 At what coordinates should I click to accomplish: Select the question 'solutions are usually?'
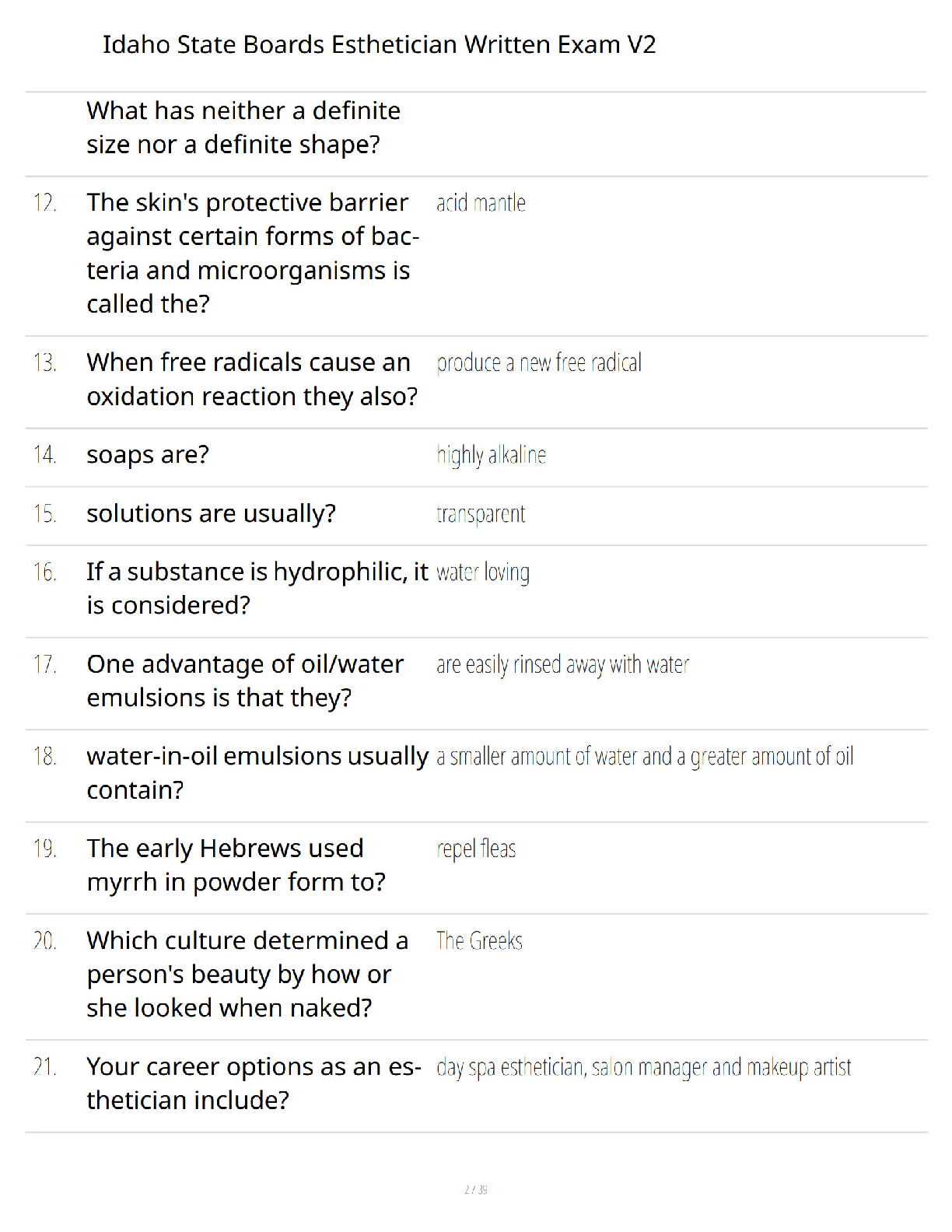pos(212,514)
